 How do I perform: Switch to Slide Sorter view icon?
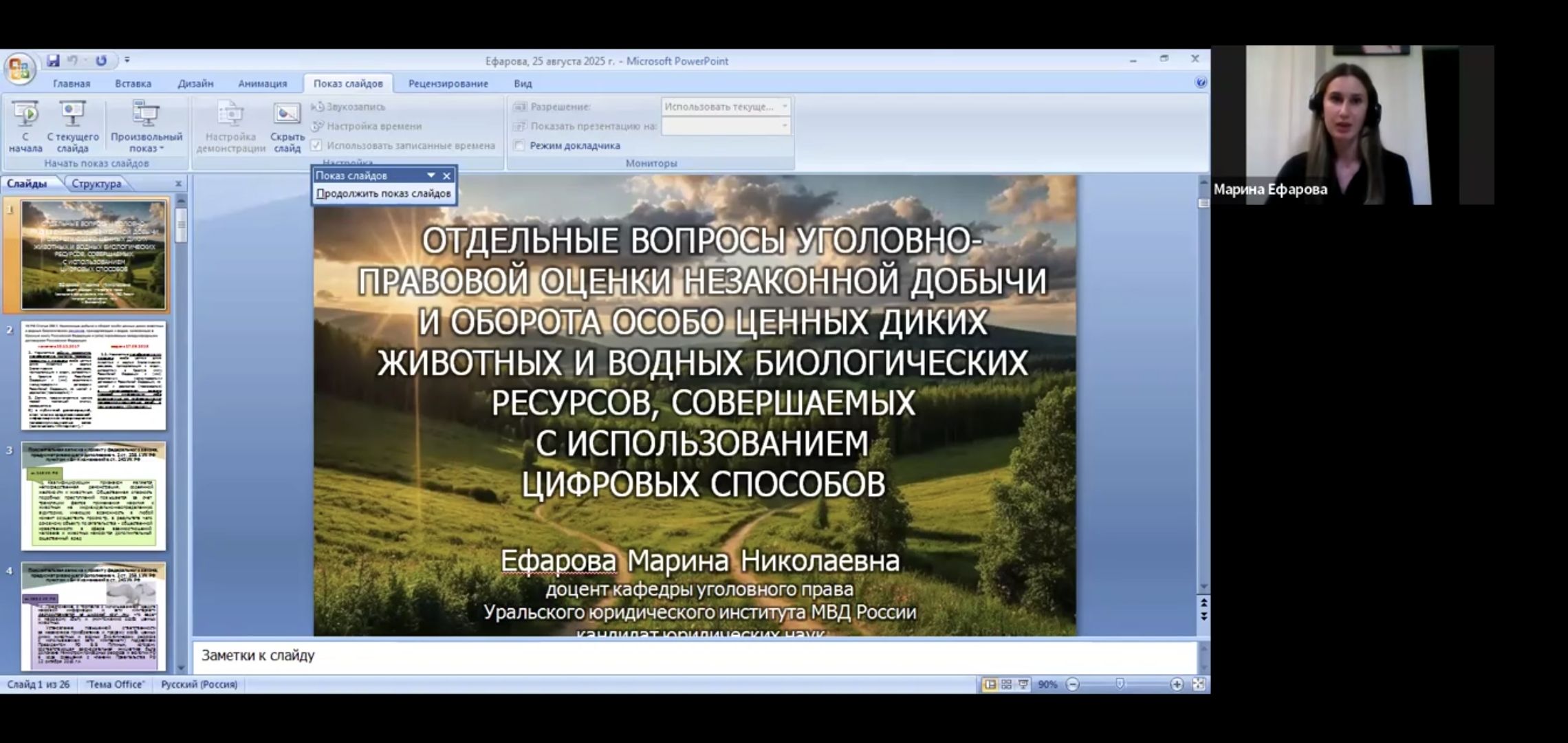(x=1006, y=685)
